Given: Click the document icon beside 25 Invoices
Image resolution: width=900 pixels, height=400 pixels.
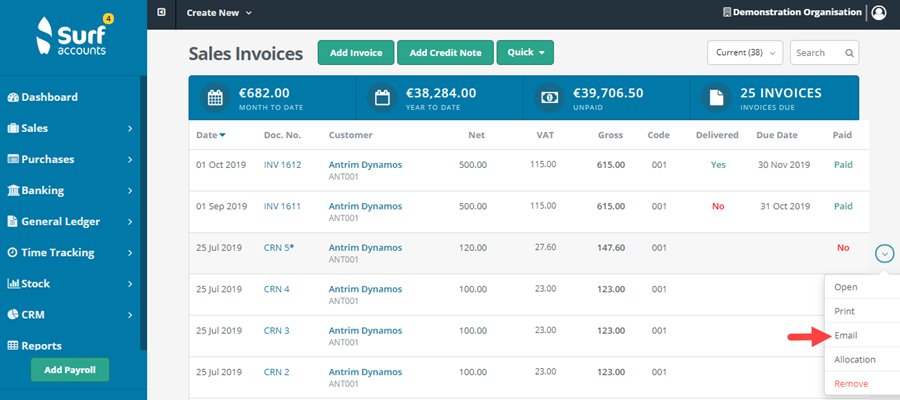Looking at the screenshot, I should tap(716, 98).
